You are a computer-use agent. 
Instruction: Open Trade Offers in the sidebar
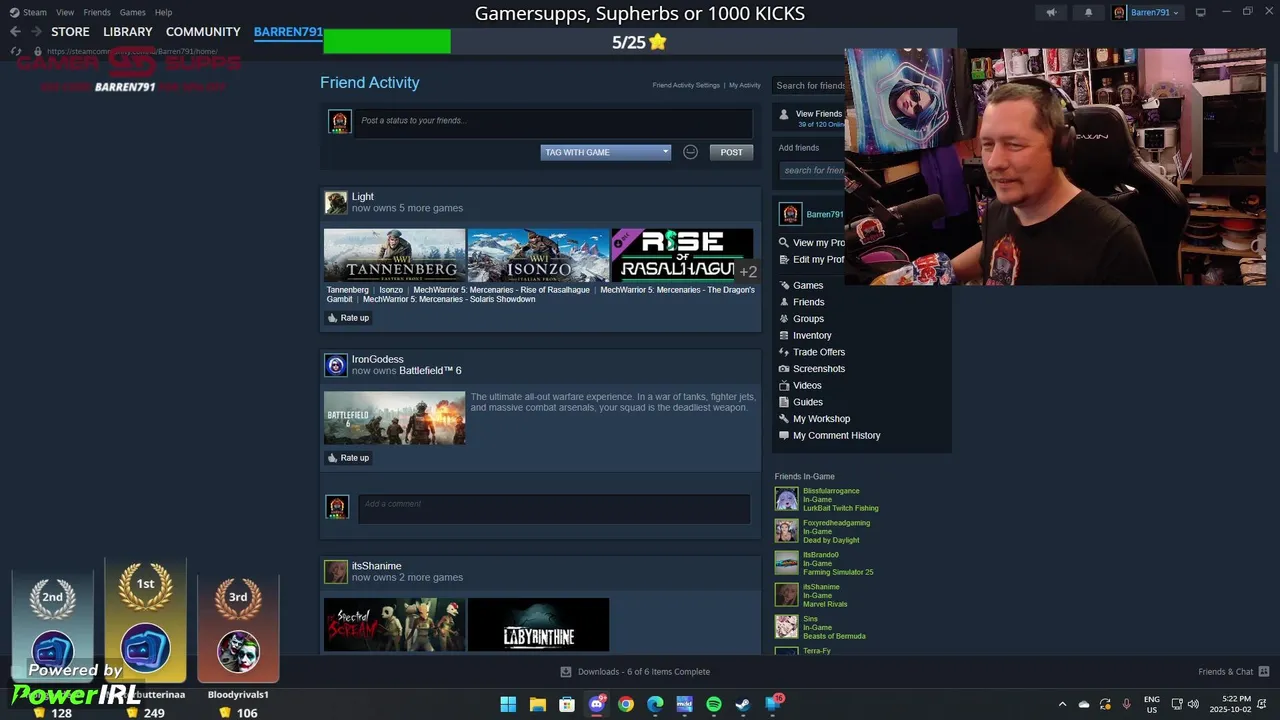click(819, 352)
